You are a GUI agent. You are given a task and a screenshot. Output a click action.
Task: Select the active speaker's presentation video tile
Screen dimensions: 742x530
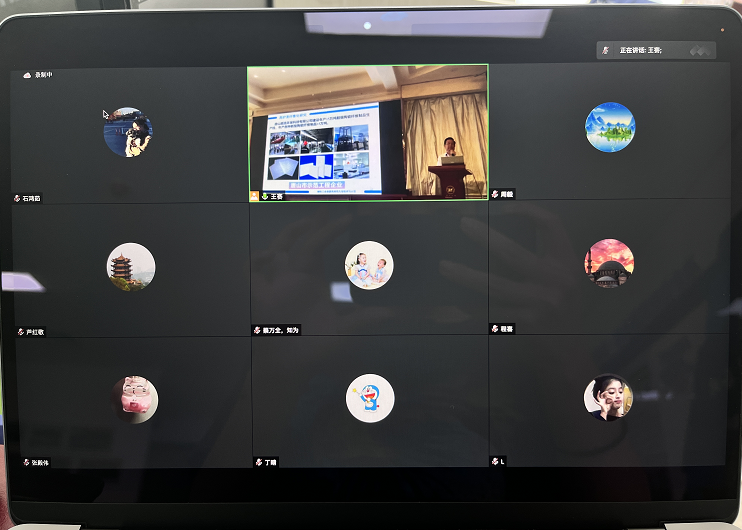pyautogui.click(x=367, y=131)
